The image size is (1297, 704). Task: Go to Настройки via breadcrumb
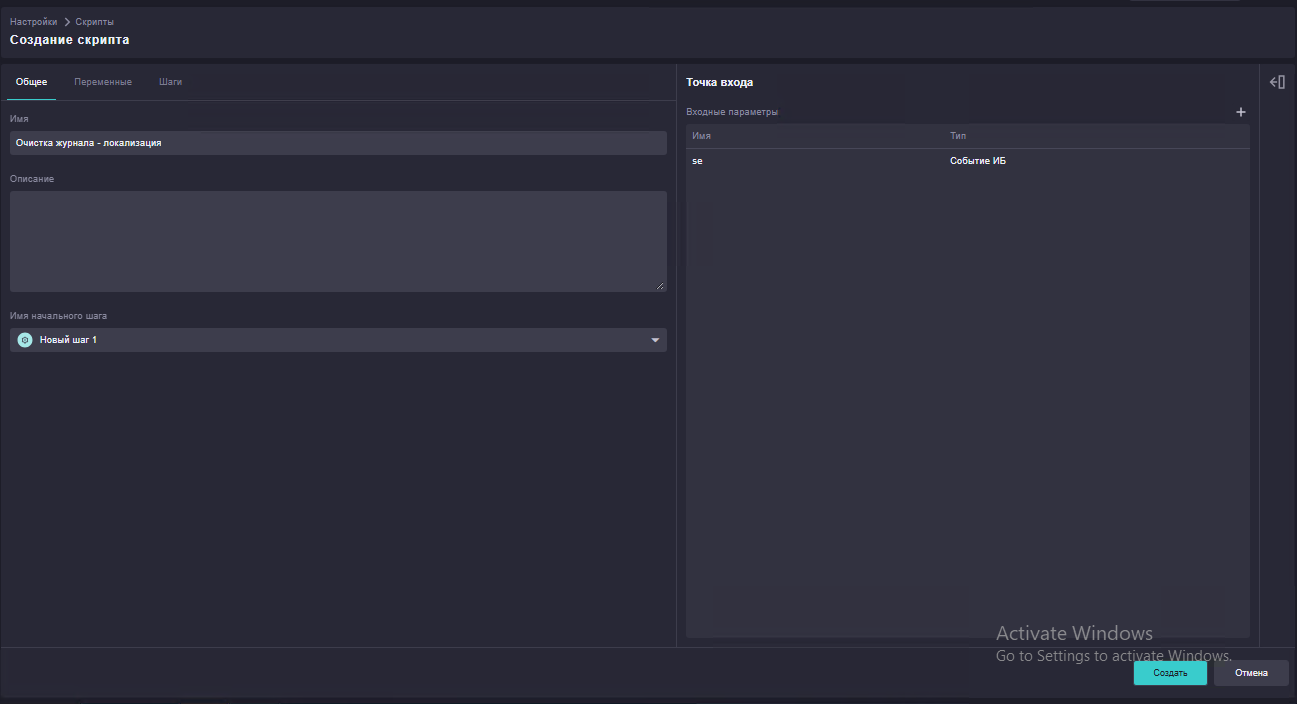click(34, 22)
